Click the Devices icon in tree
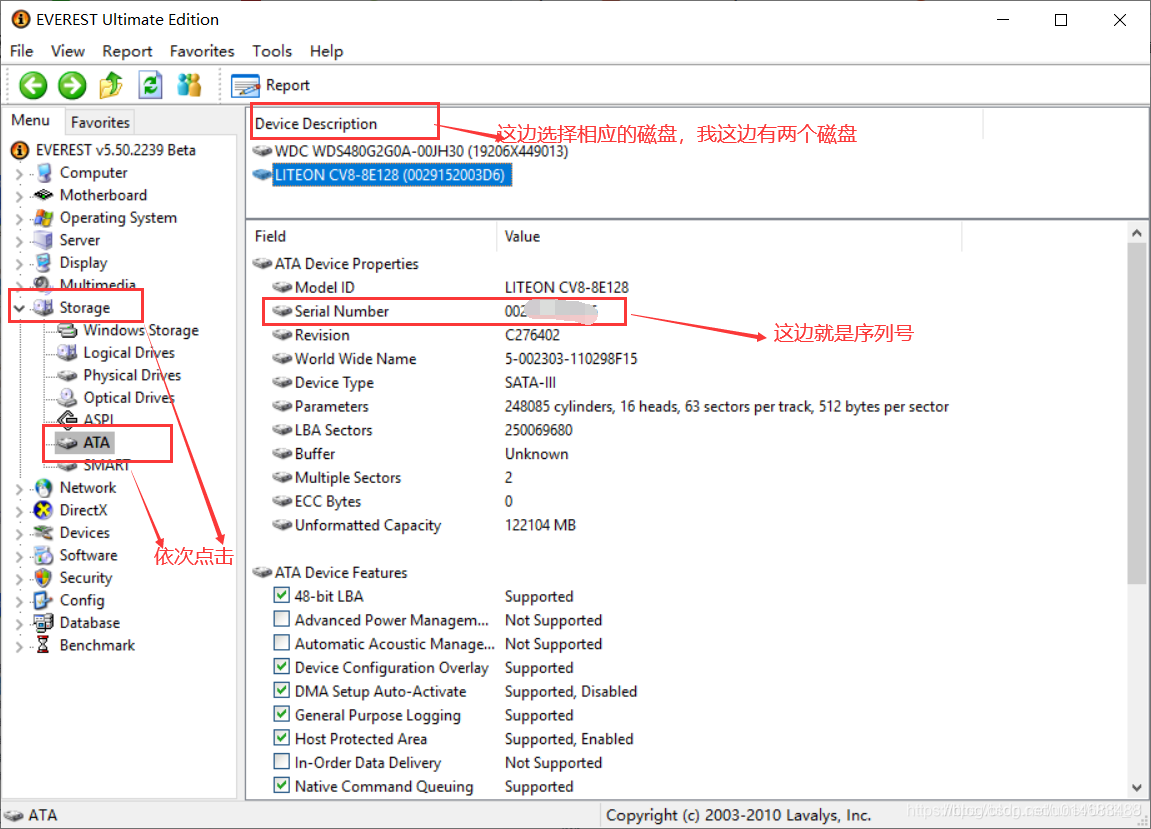Screen dimensions: 1151x829 pyautogui.click(x=44, y=532)
